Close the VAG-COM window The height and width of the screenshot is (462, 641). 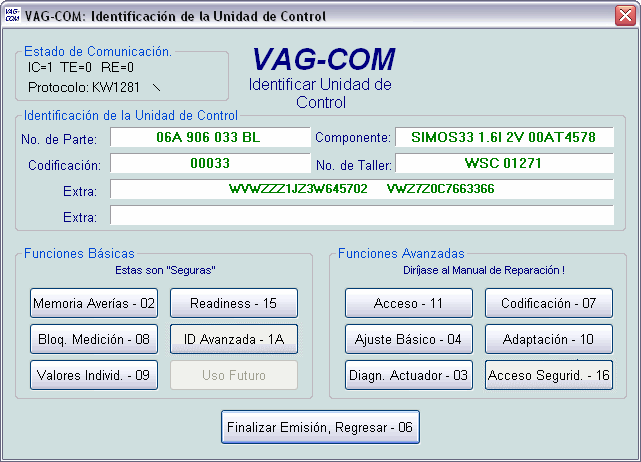pyautogui.click(x=625, y=16)
